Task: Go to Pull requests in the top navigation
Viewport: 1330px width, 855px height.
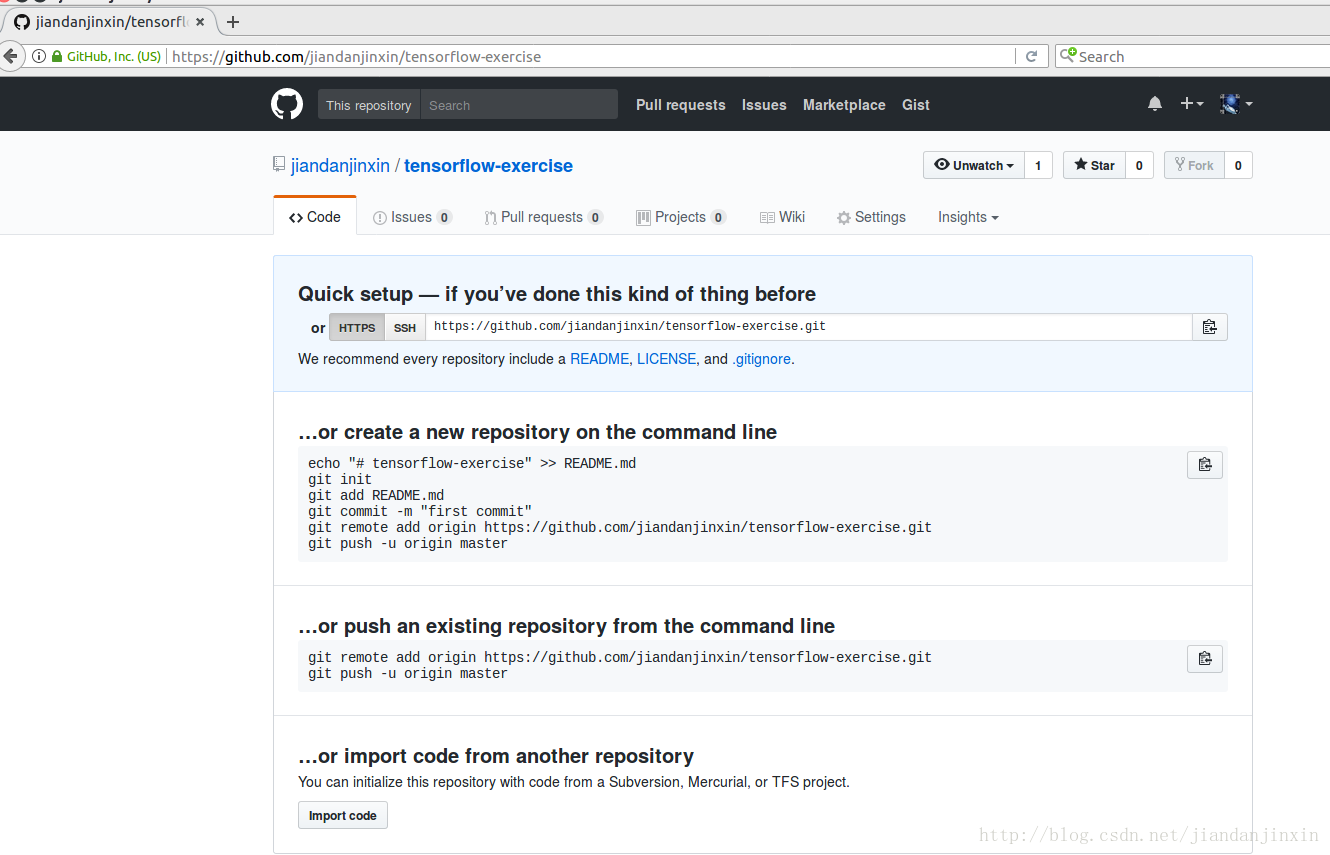Action: [x=681, y=104]
